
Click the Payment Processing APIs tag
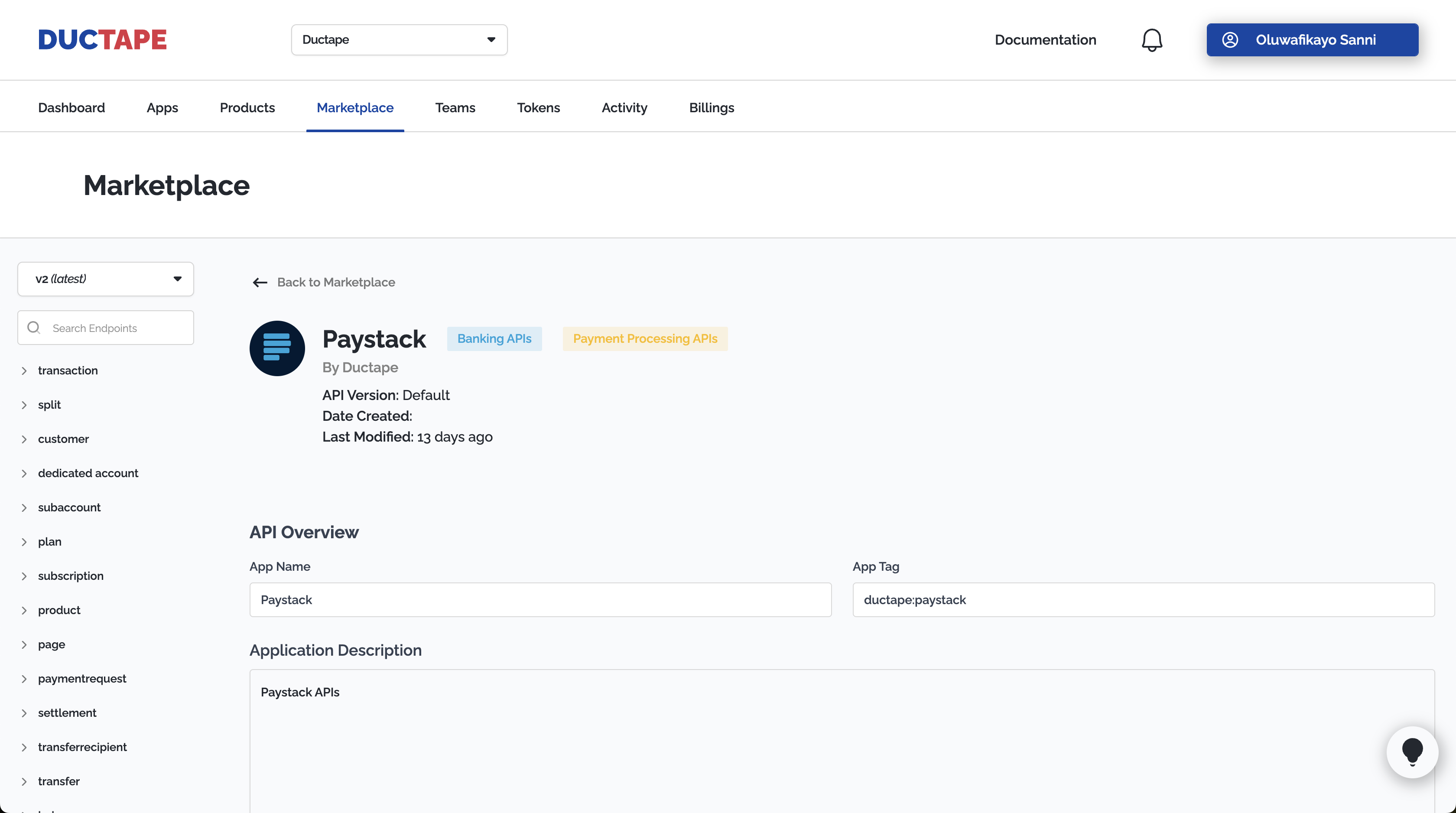[x=645, y=338]
